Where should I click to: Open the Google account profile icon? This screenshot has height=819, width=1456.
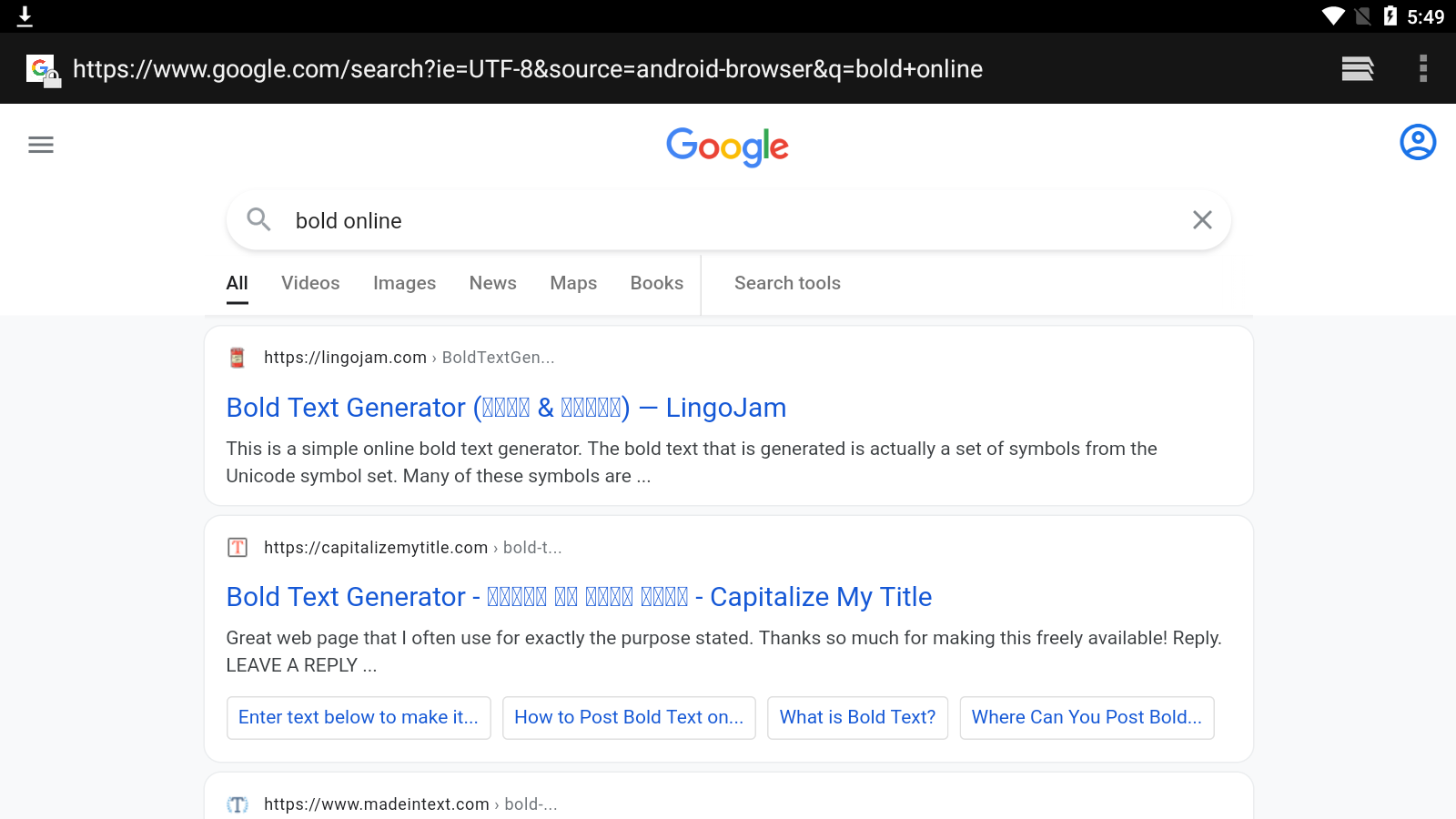pyautogui.click(x=1418, y=142)
